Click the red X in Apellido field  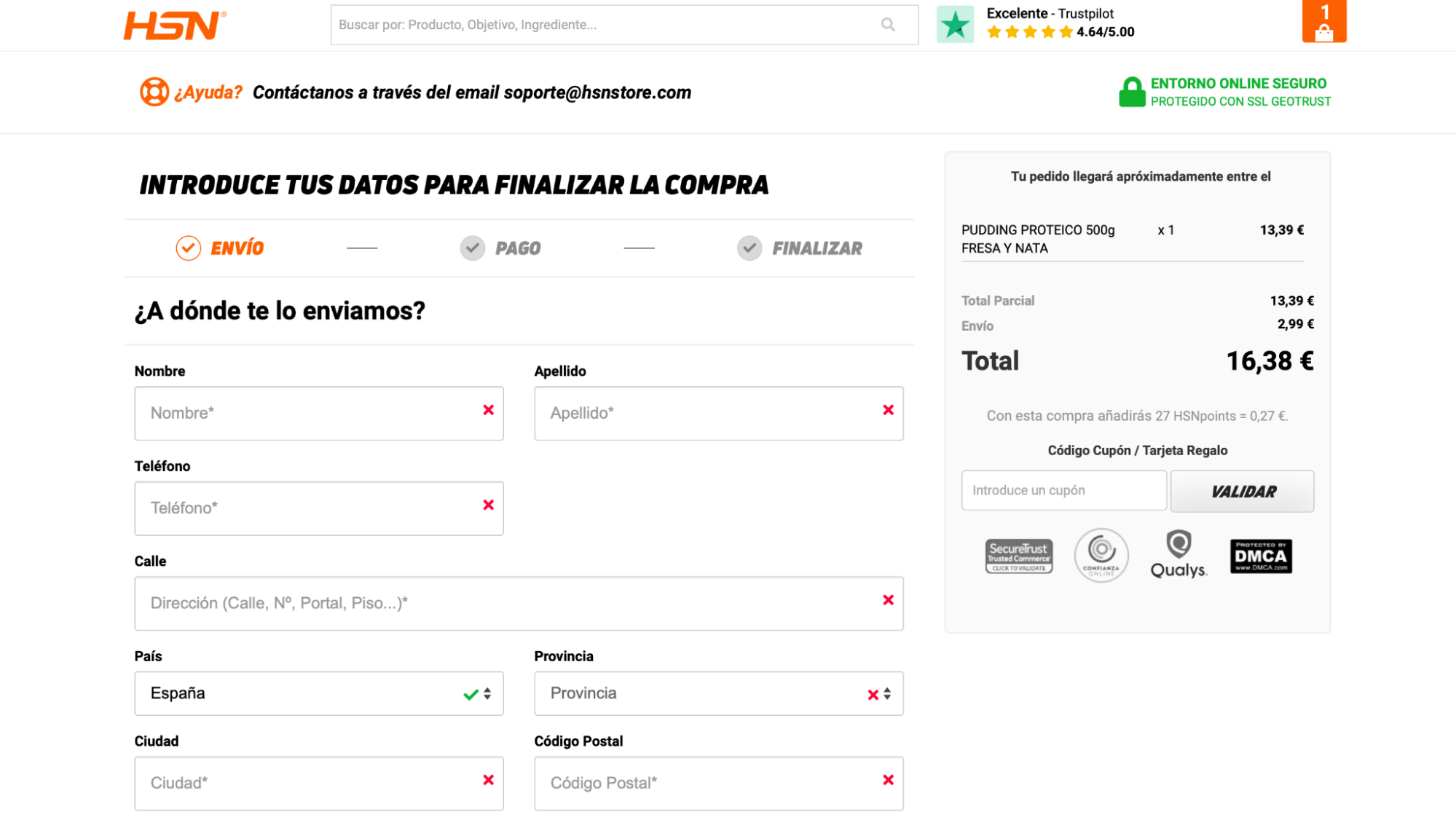888,410
